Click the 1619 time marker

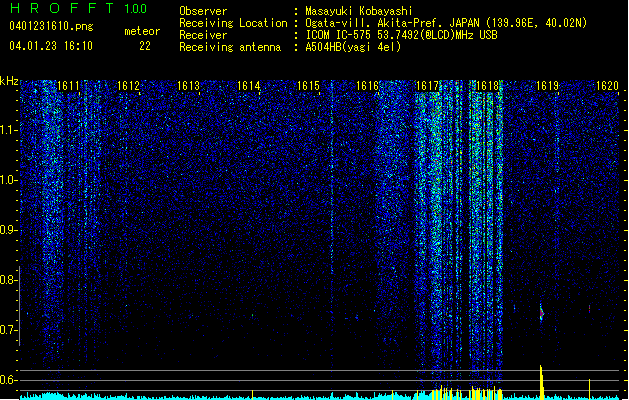(x=548, y=86)
